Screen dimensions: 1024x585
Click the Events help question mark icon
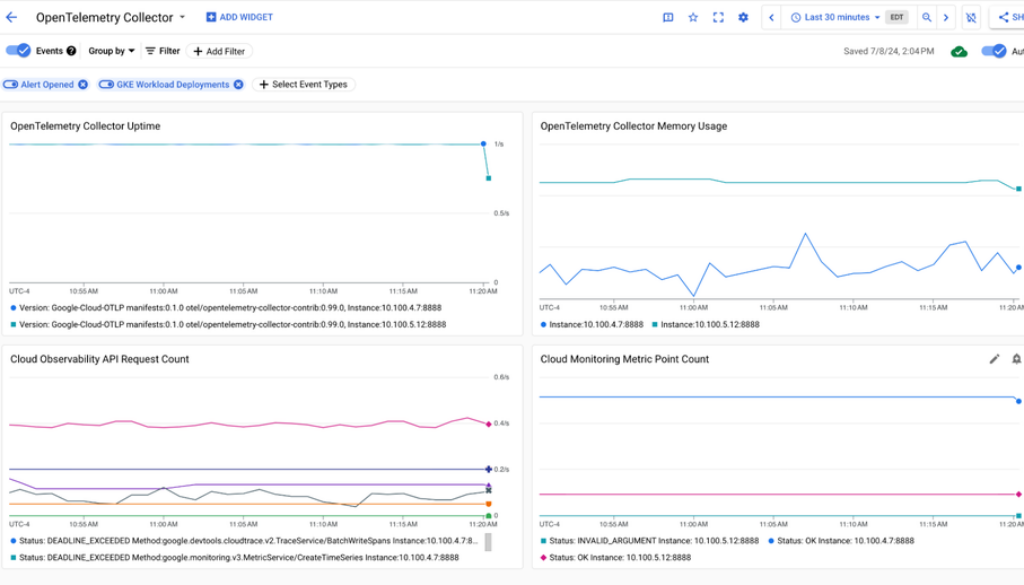71,51
